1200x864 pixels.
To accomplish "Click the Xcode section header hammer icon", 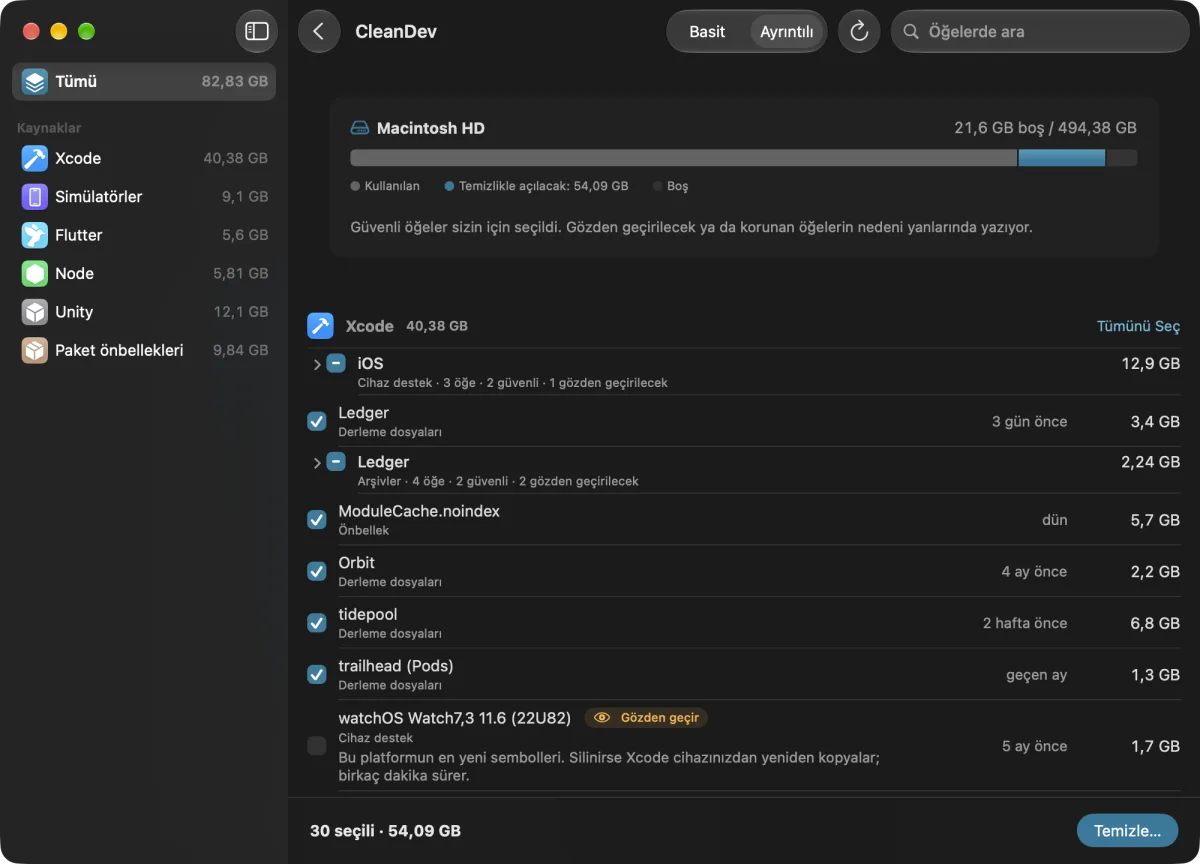I will tap(321, 326).
